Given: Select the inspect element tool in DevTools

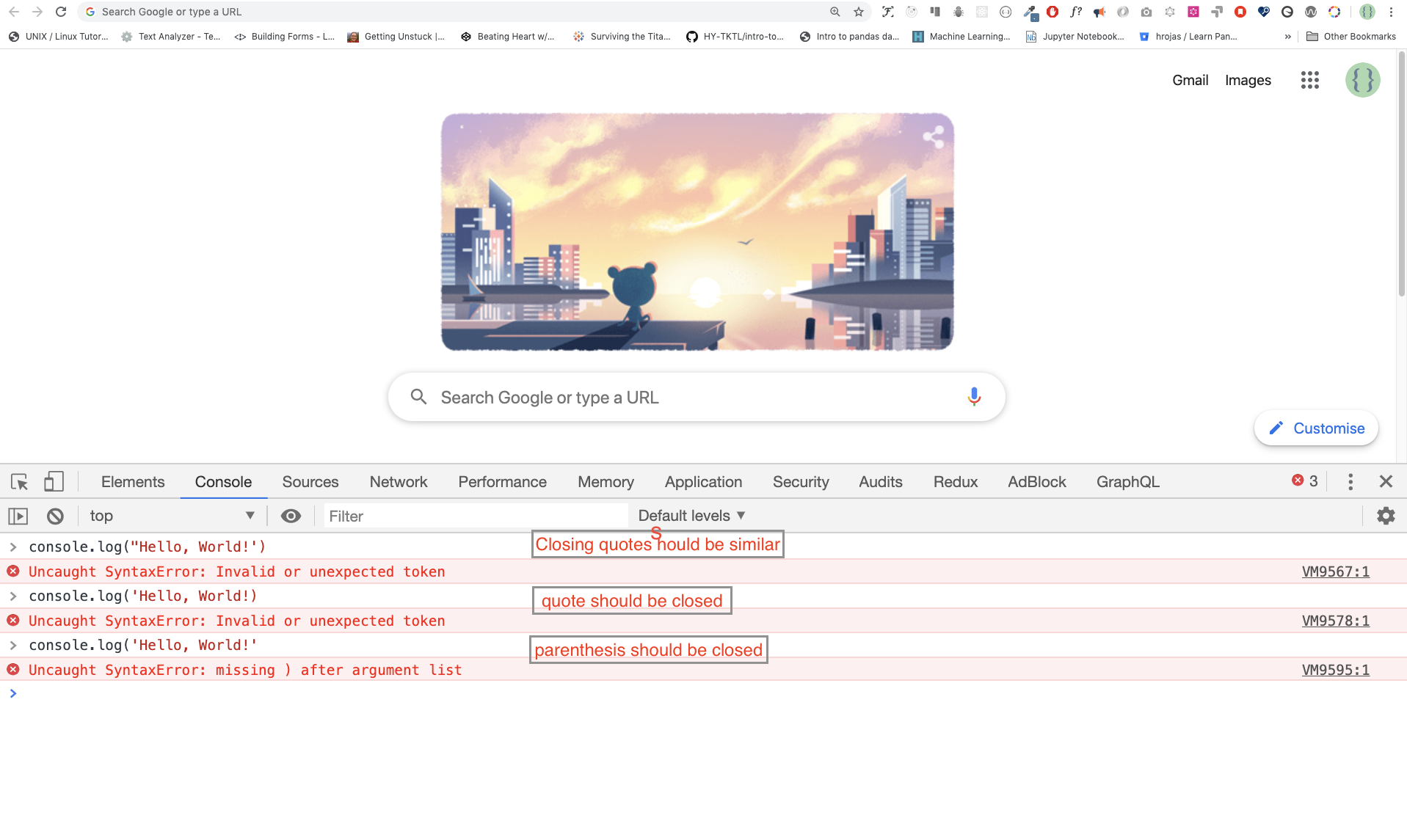Looking at the screenshot, I should [x=18, y=481].
